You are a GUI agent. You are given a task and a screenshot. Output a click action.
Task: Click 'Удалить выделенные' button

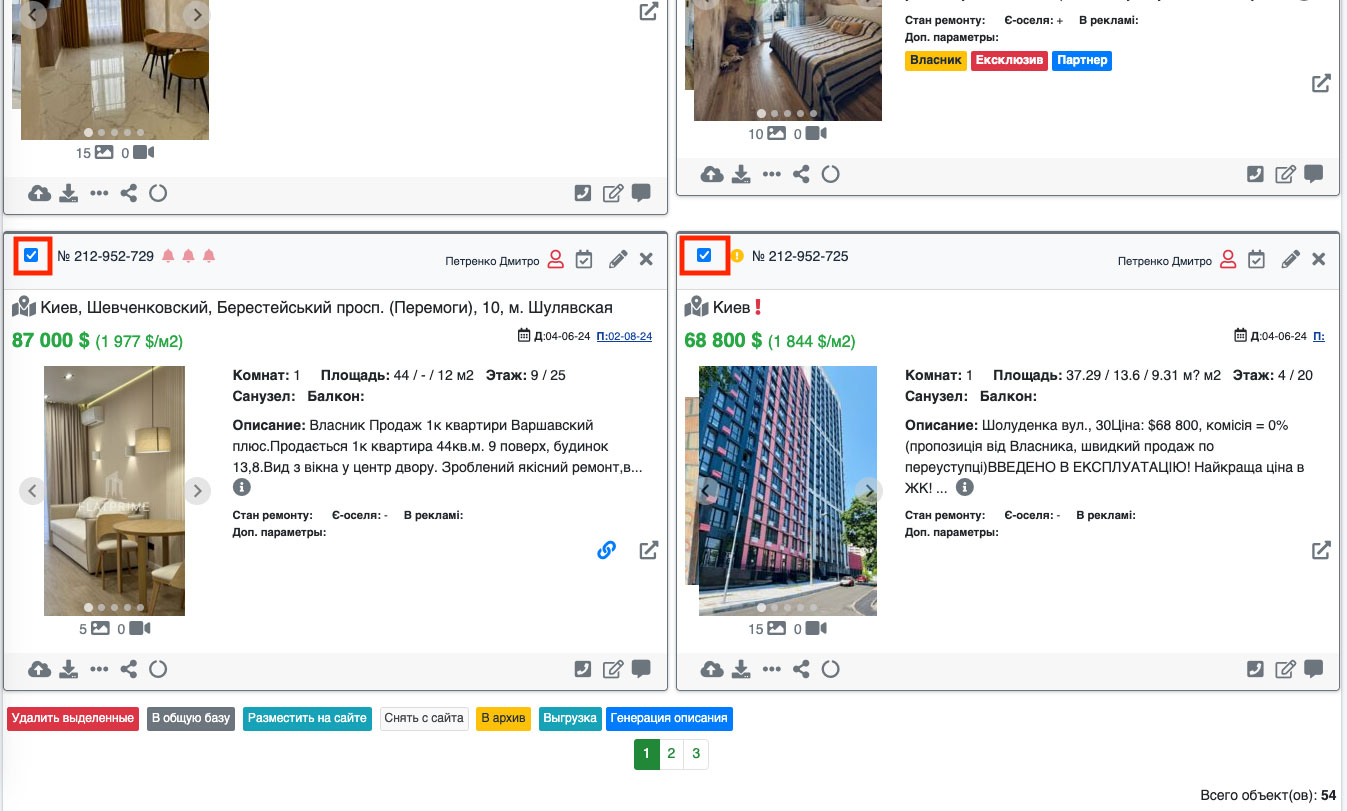click(73, 718)
